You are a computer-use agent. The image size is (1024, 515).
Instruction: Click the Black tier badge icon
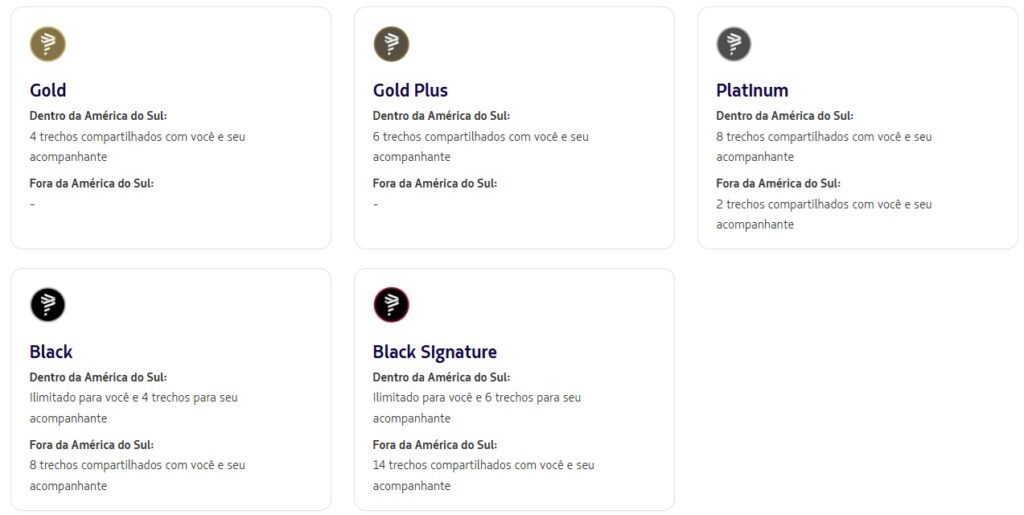(x=48, y=305)
